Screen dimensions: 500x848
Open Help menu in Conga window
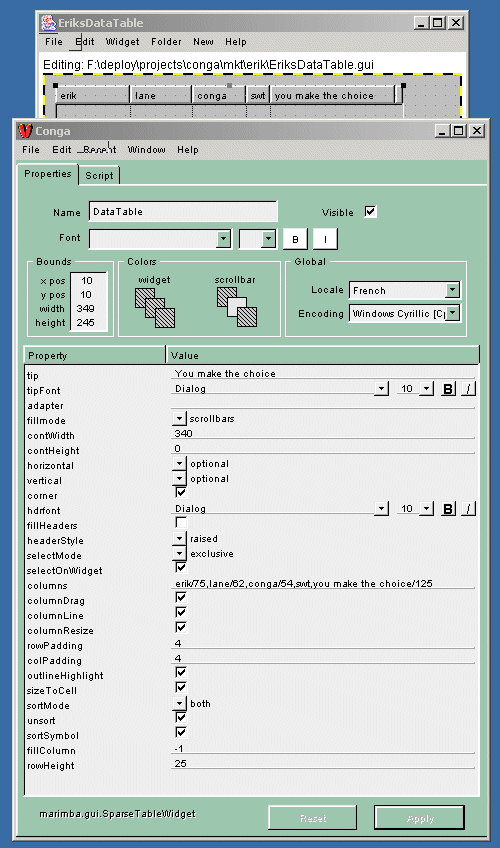tap(188, 150)
